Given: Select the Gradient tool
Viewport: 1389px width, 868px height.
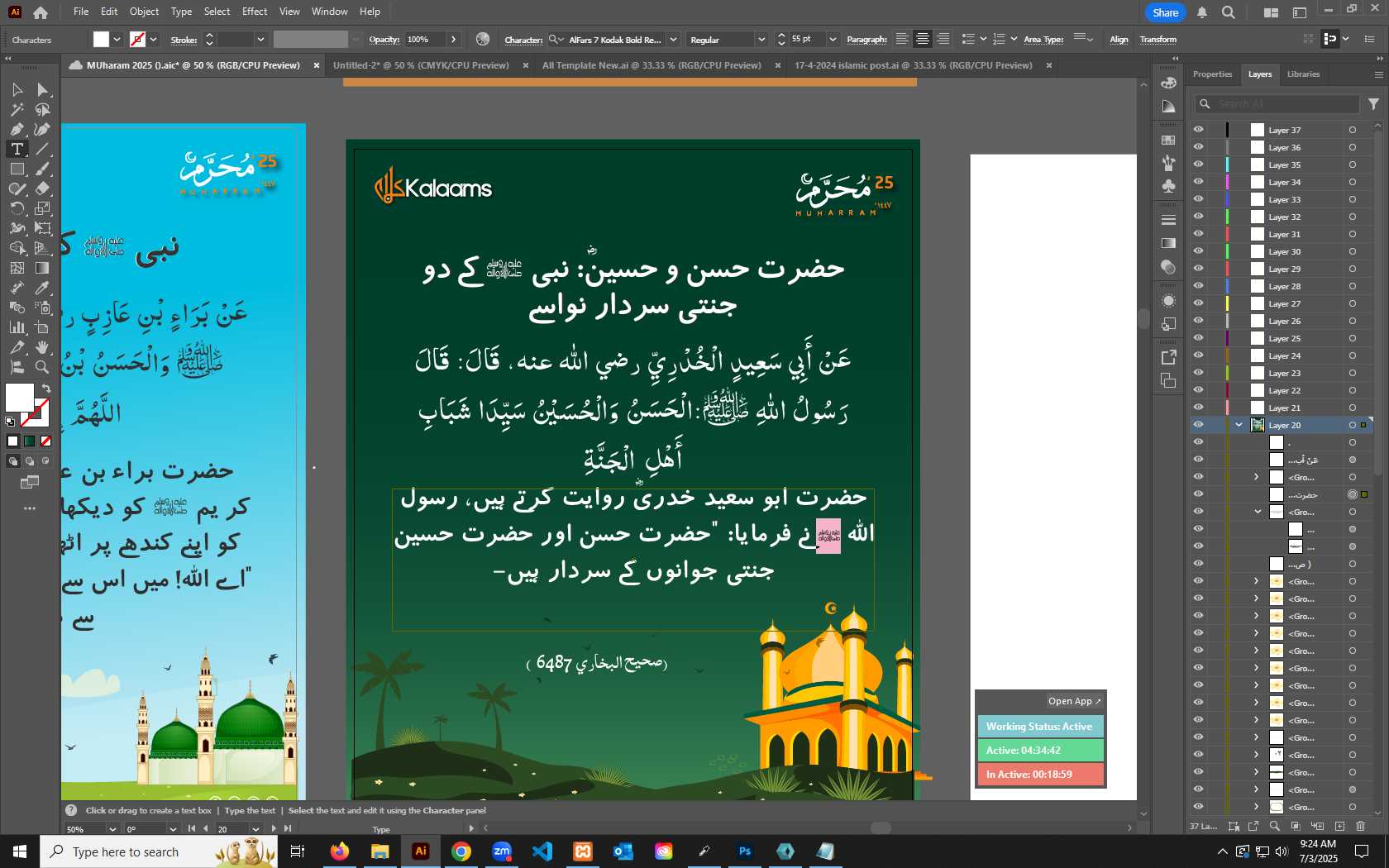Looking at the screenshot, I should tap(43, 268).
